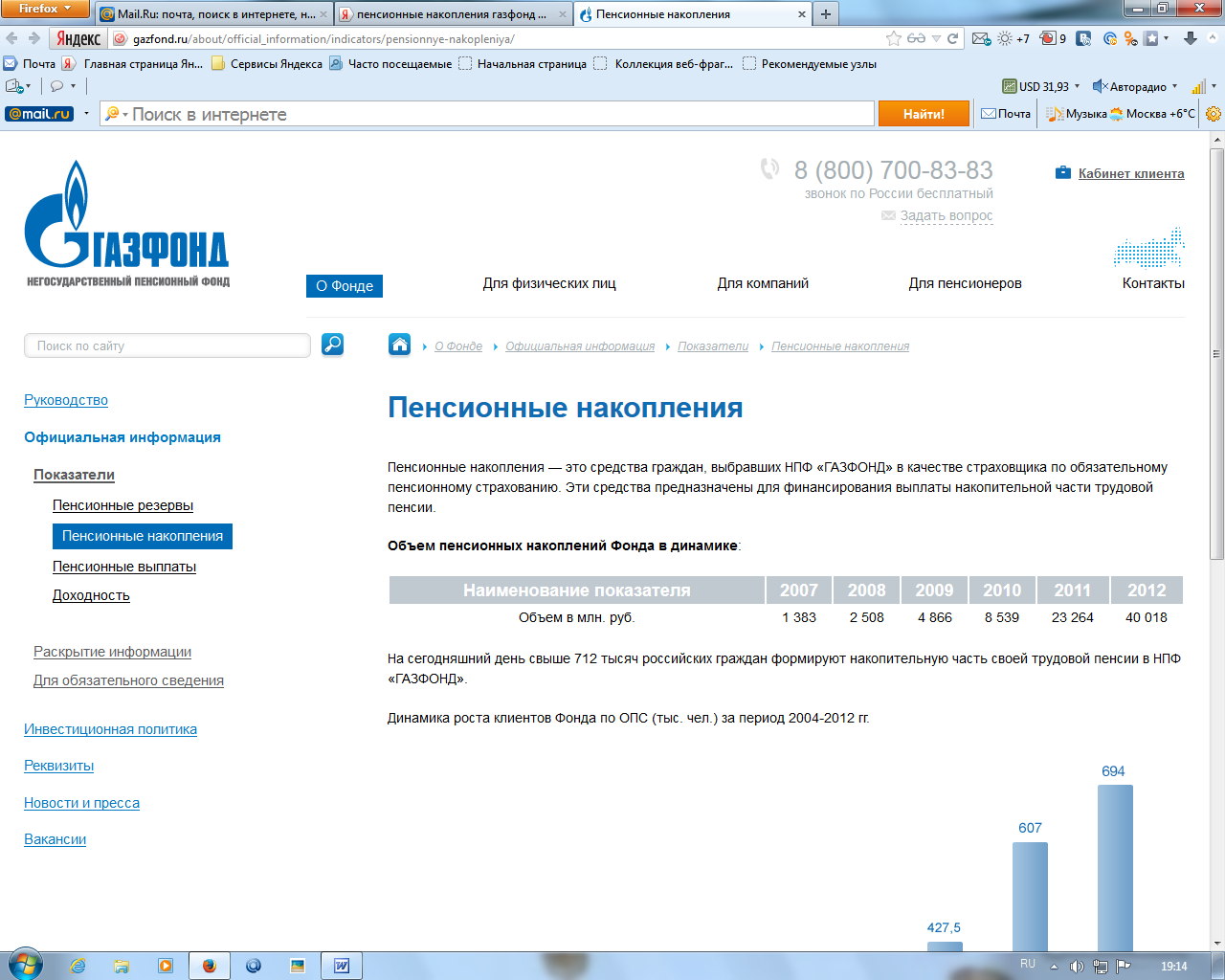Open Доходность sidebar link
This screenshot has height=980, width=1225.
coord(91,595)
